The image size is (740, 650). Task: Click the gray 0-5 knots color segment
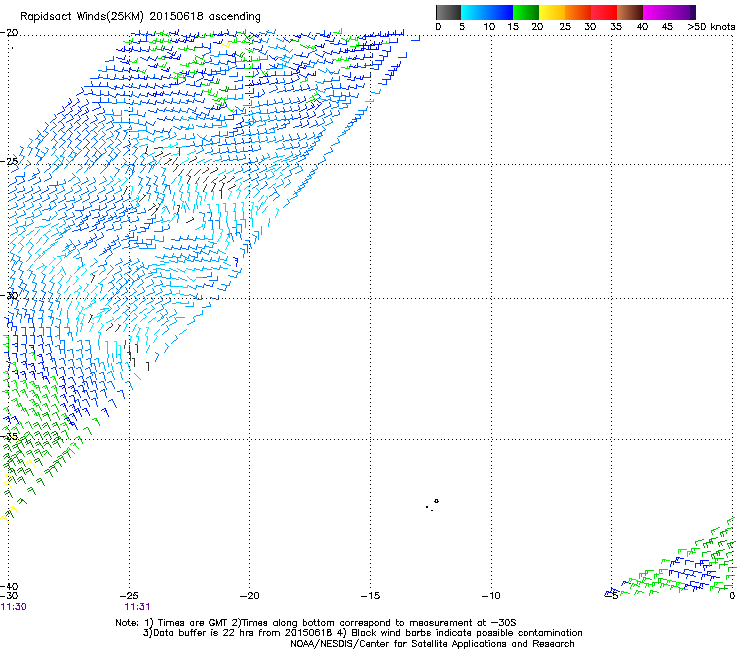(448, 12)
